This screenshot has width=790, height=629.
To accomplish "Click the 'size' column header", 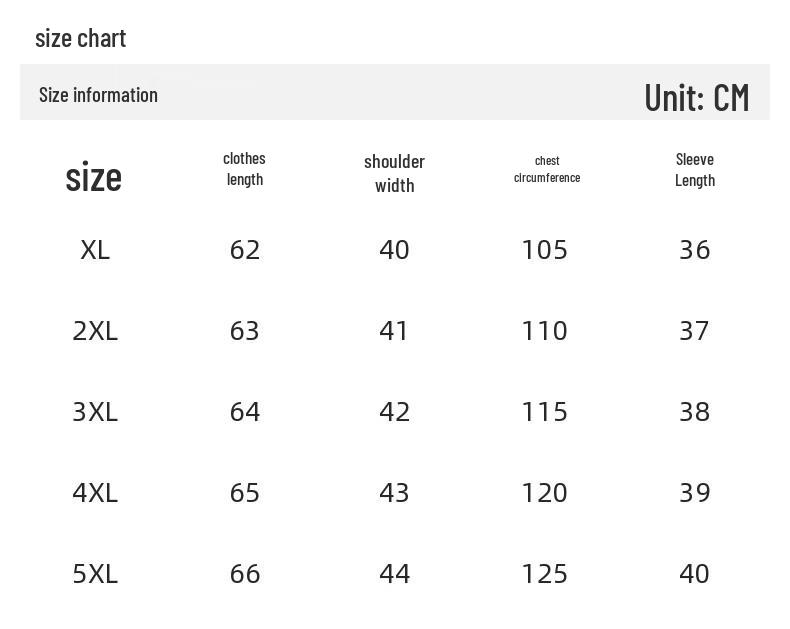I will 94,177.
